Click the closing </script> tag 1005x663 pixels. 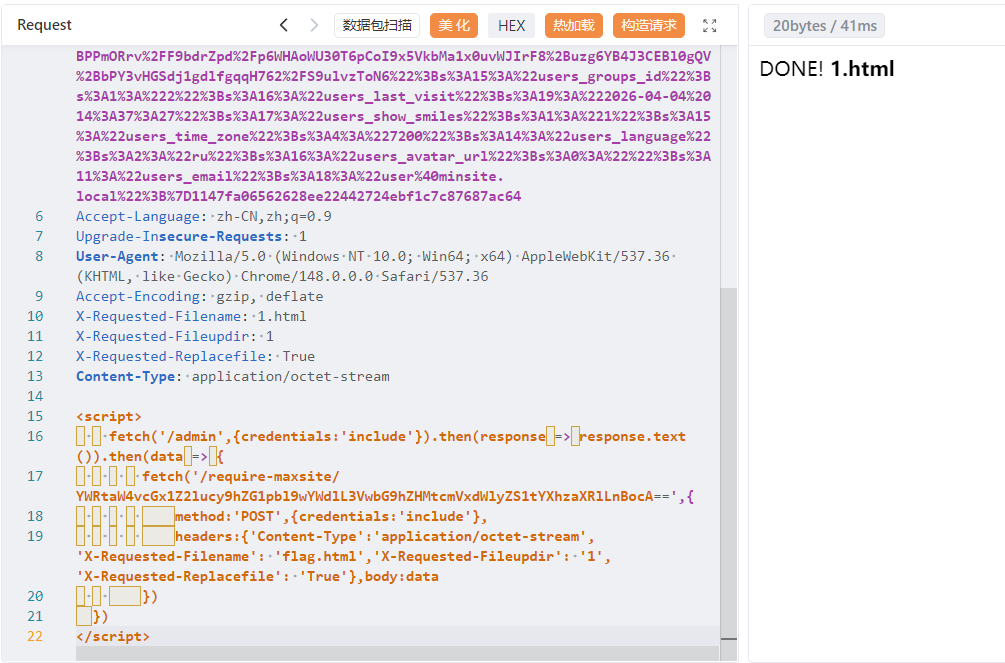click(113, 636)
